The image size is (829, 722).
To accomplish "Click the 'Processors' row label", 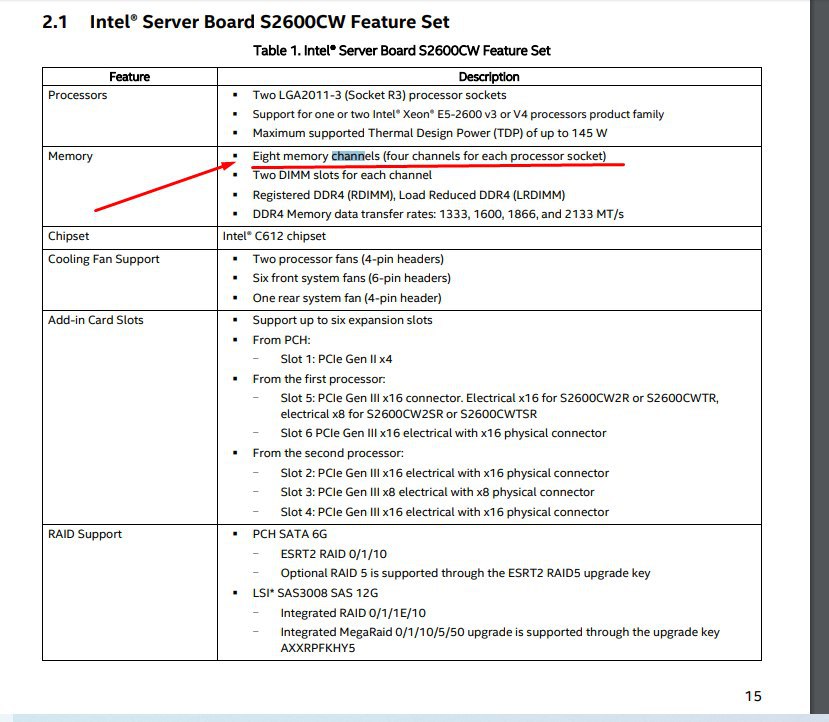I will pyautogui.click(x=78, y=95).
